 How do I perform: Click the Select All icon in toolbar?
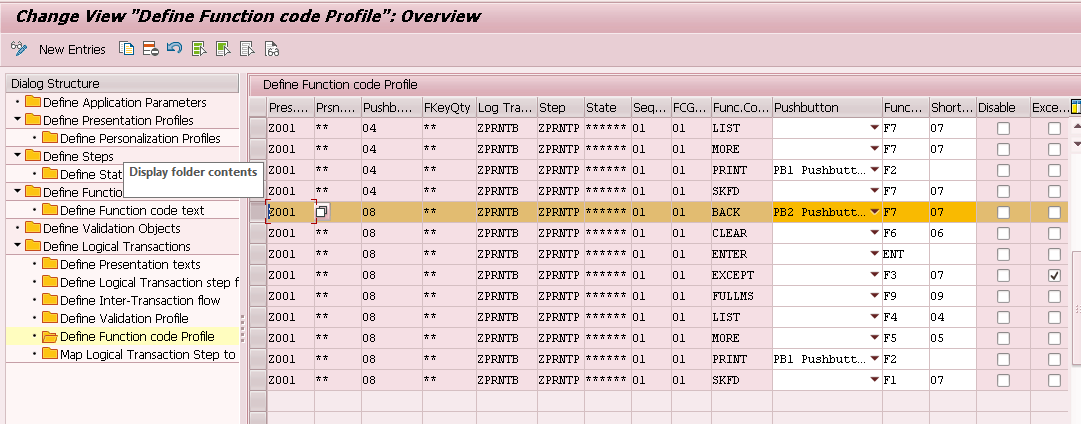[x=199, y=49]
